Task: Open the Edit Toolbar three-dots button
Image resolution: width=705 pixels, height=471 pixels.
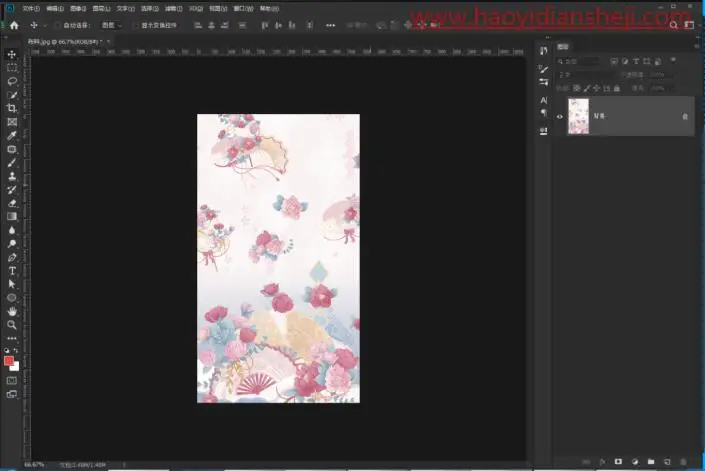Action: click(12, 338)
